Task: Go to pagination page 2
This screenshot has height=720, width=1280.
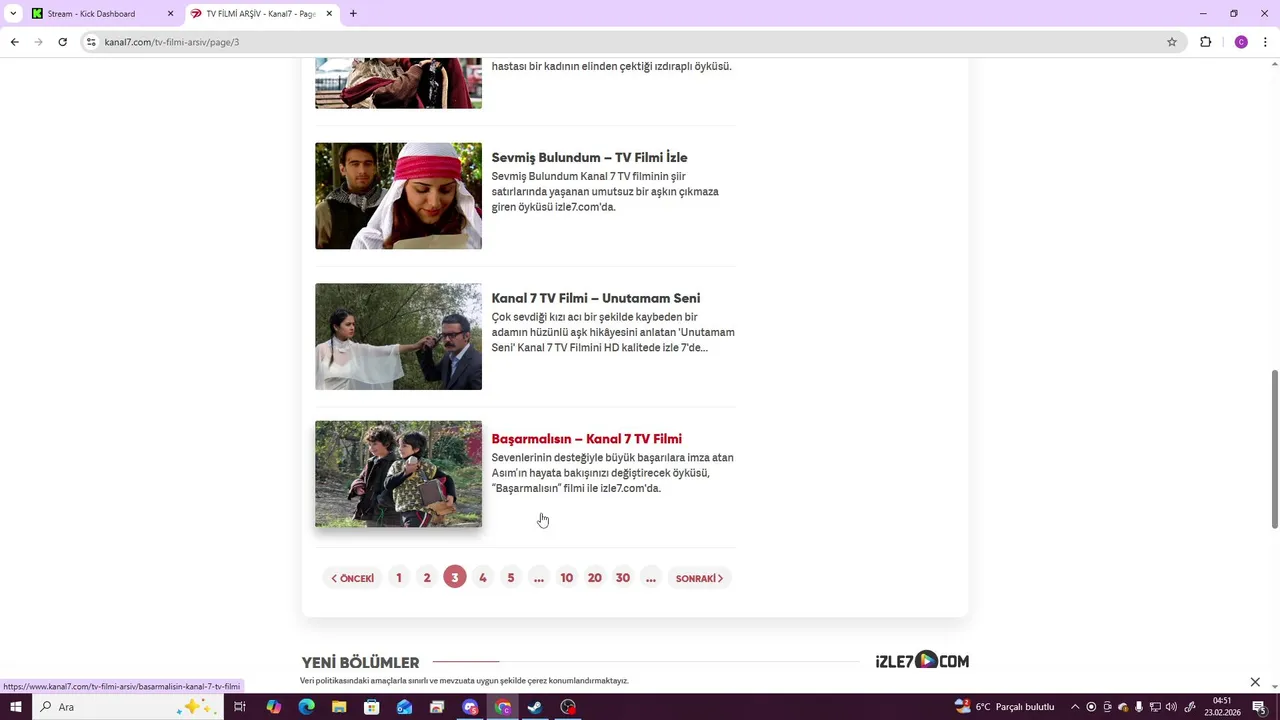Action: [x=427, y=578]
